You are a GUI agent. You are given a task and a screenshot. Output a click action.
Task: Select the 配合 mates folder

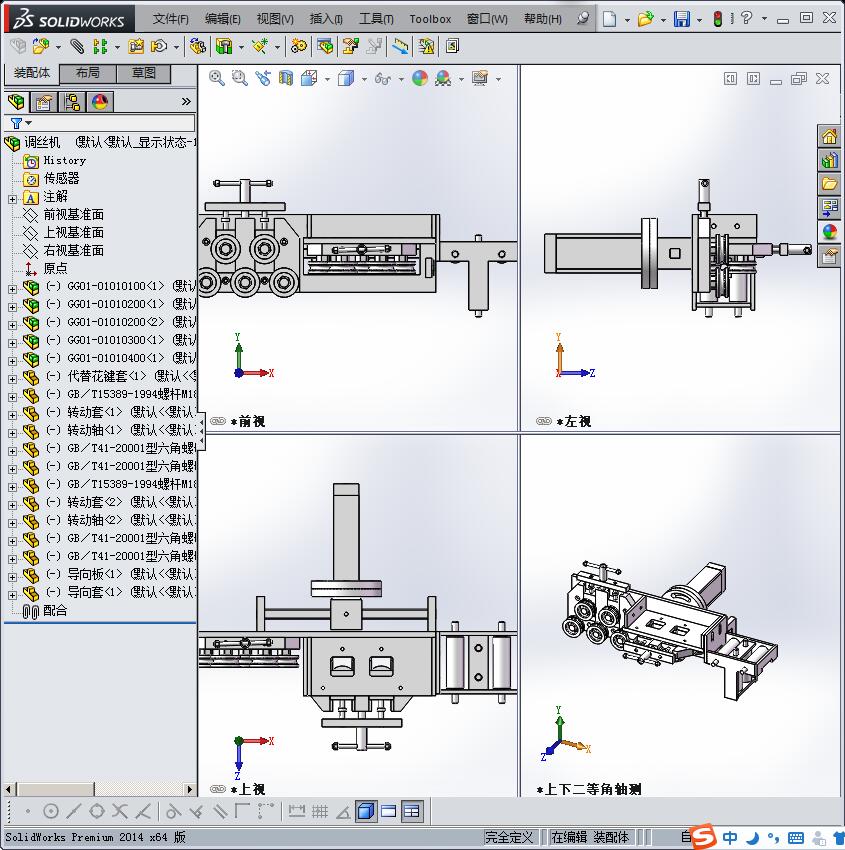[55, 610]
